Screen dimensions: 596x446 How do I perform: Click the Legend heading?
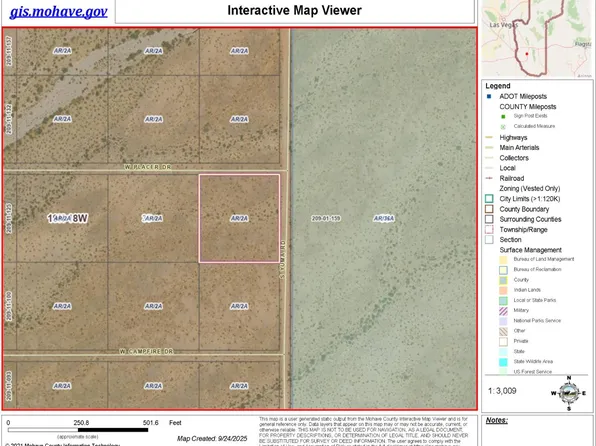click(x=498, y=86)
